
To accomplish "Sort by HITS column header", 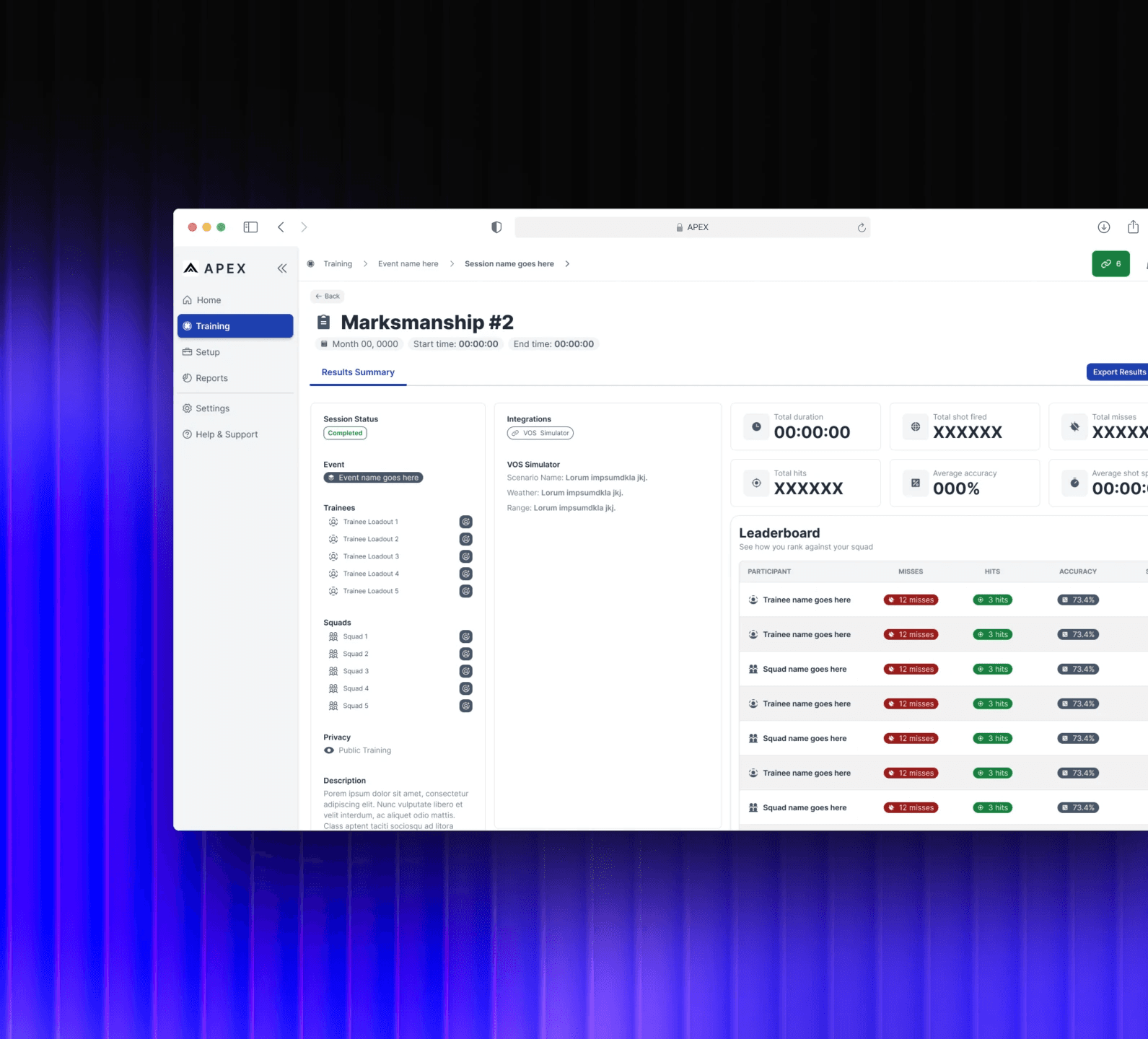I will [992, 571].
